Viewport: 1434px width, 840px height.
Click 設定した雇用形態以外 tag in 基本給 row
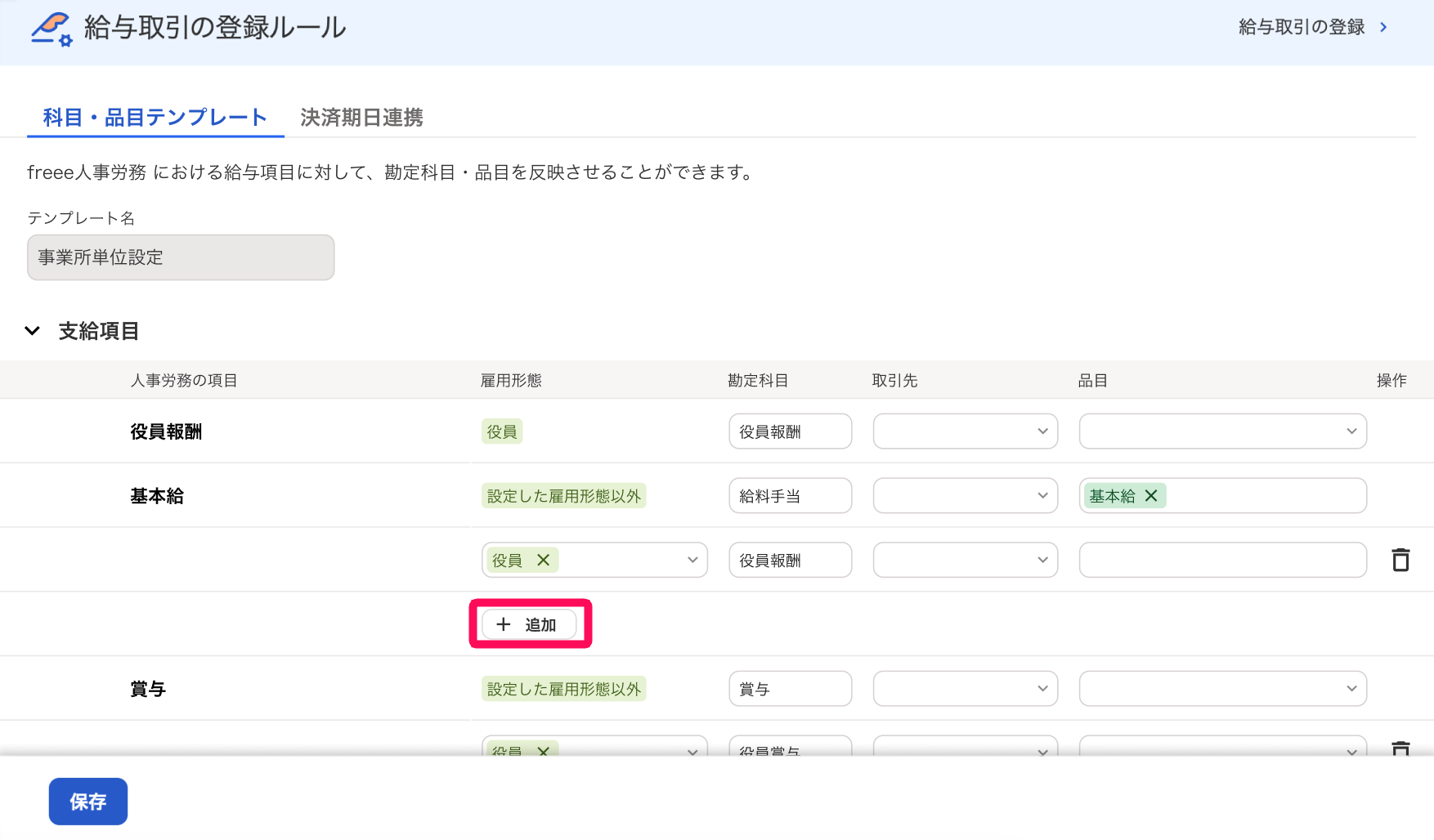pos(564,496)
